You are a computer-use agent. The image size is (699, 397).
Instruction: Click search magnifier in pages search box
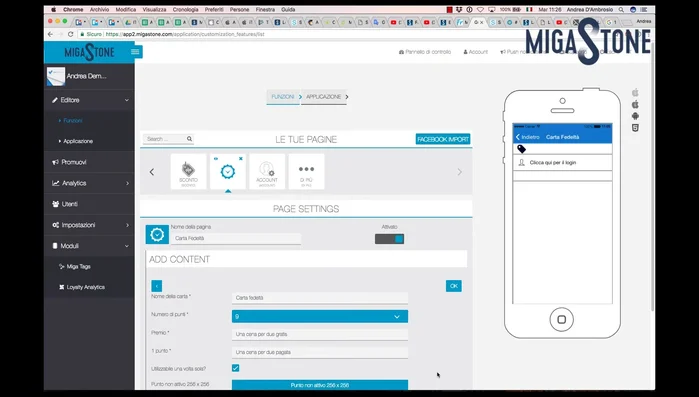click(x=189, y=139)
